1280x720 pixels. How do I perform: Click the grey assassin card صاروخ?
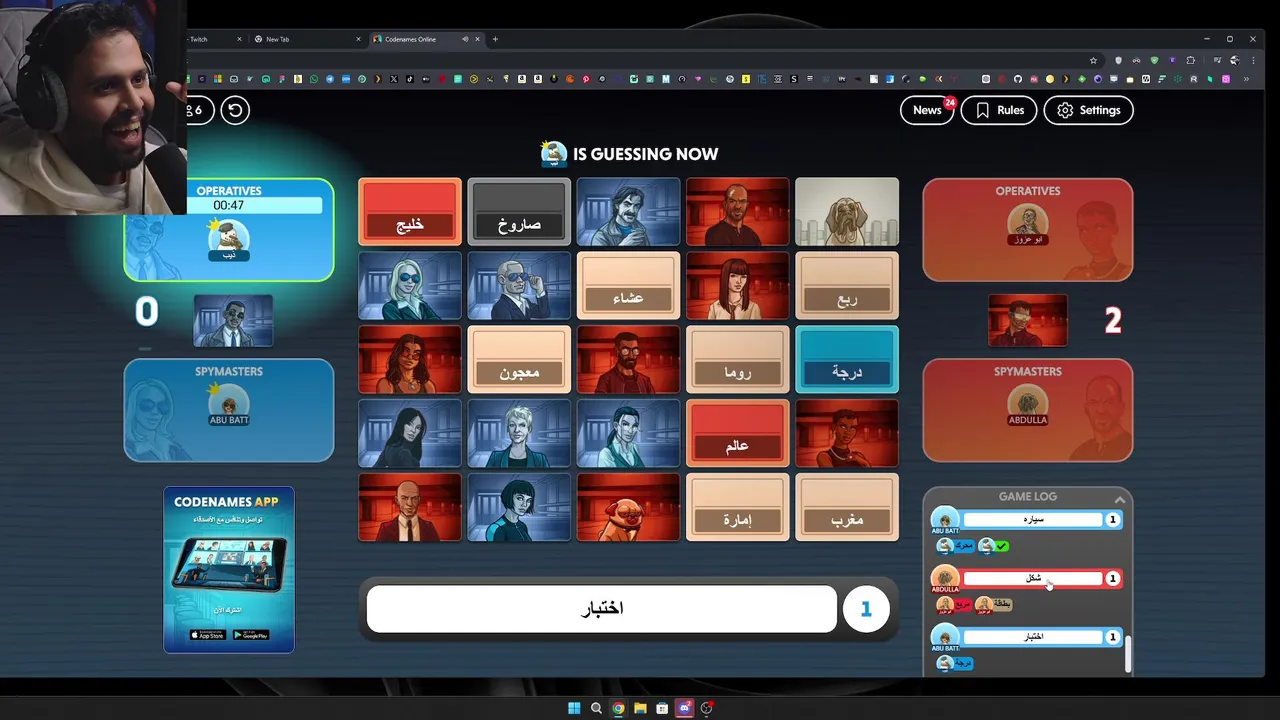[x=519, y=212]
